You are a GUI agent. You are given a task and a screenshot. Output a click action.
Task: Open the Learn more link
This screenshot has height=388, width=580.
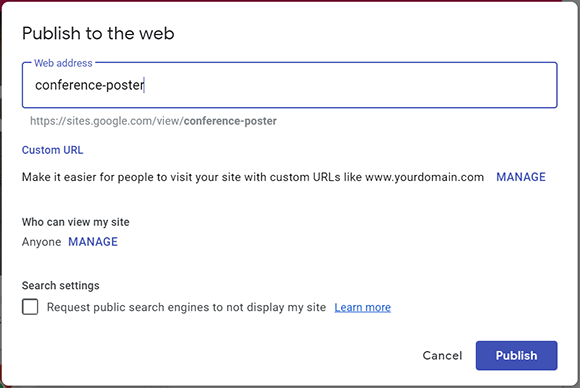pyautogui.click(x=362, y=307)
